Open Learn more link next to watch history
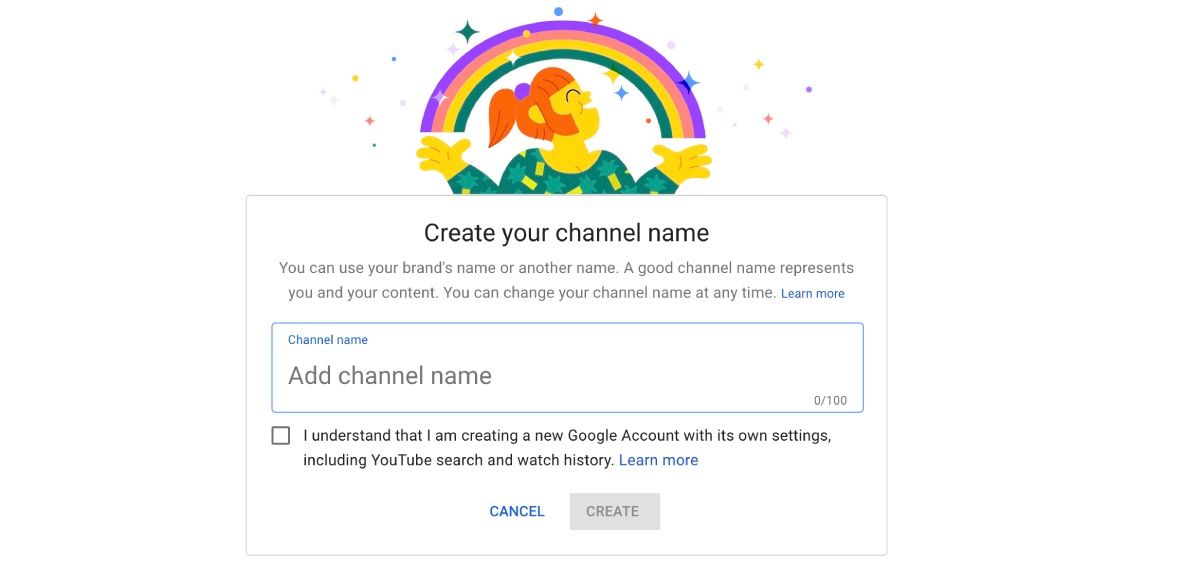The image size is (1200, 563). point(658,460)
